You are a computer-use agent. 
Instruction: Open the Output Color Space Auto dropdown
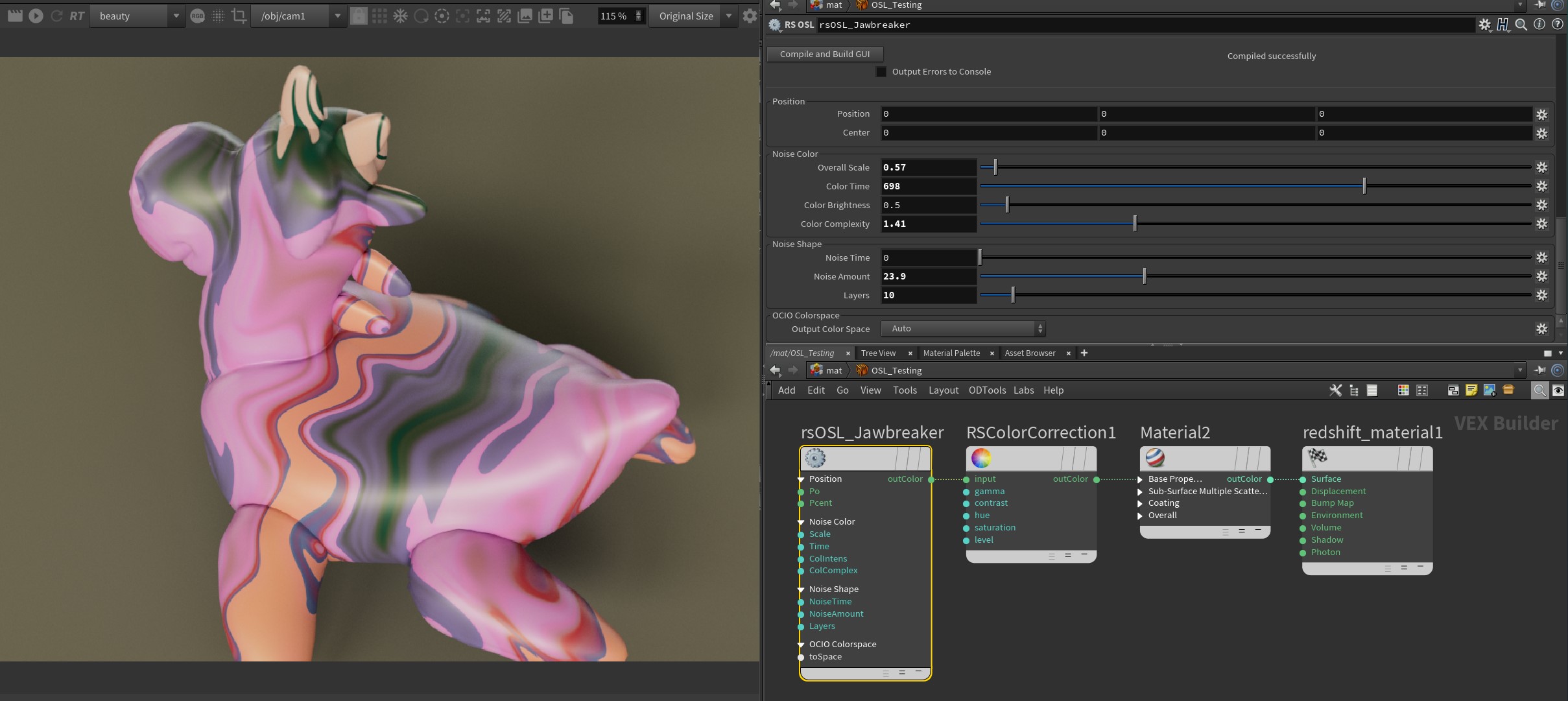(962, 328)
